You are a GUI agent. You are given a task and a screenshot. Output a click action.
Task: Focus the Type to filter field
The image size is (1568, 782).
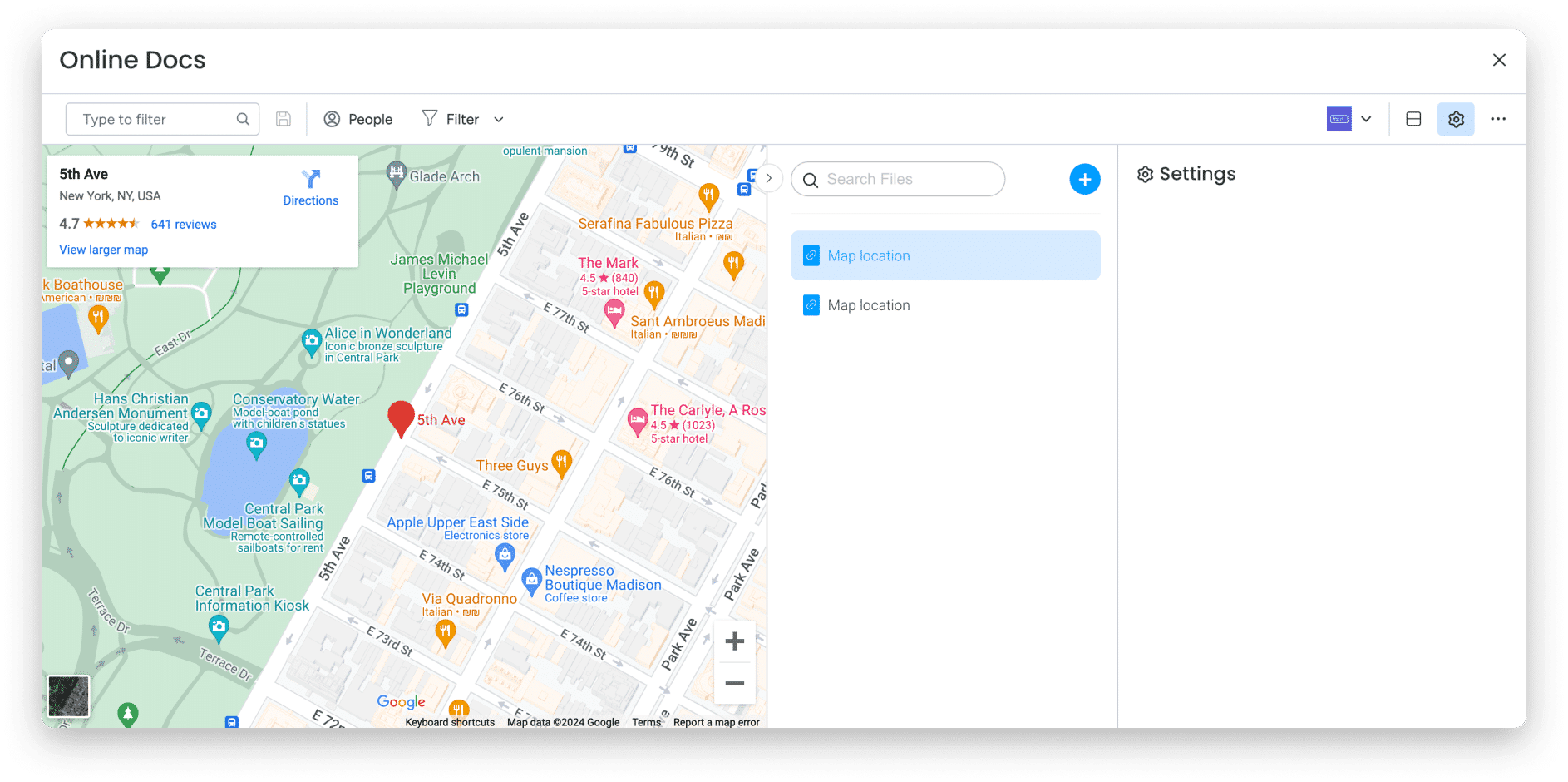coord(162,119)
